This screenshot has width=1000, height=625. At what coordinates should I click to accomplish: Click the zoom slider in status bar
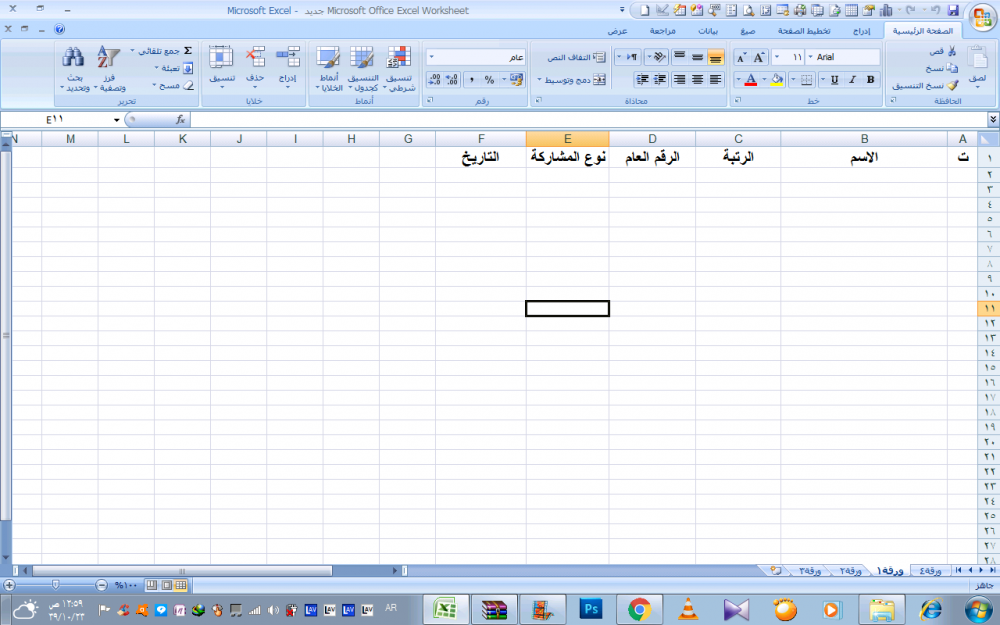(x=55, y=584)
